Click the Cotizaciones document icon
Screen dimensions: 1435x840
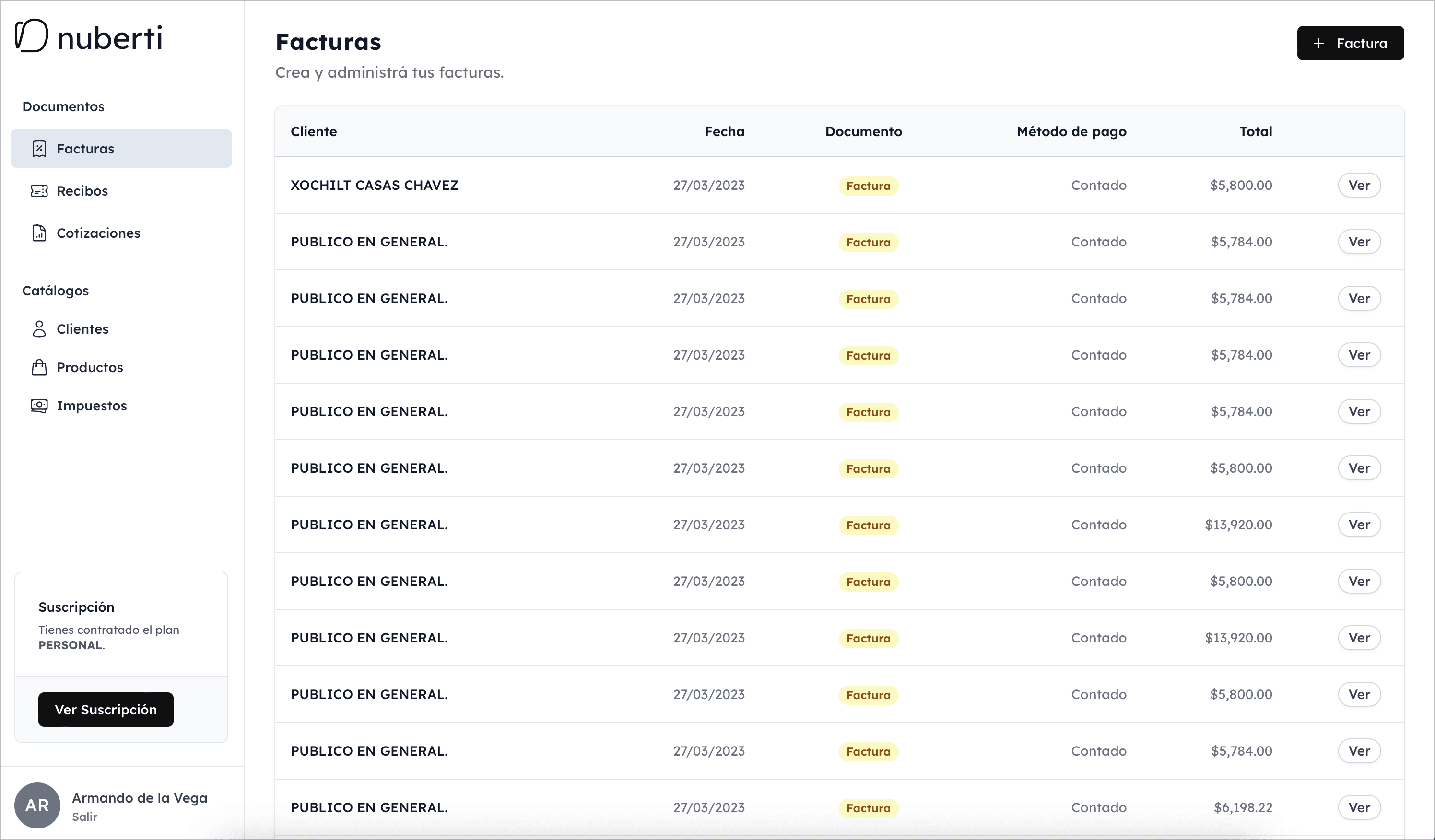pos(39,233)
